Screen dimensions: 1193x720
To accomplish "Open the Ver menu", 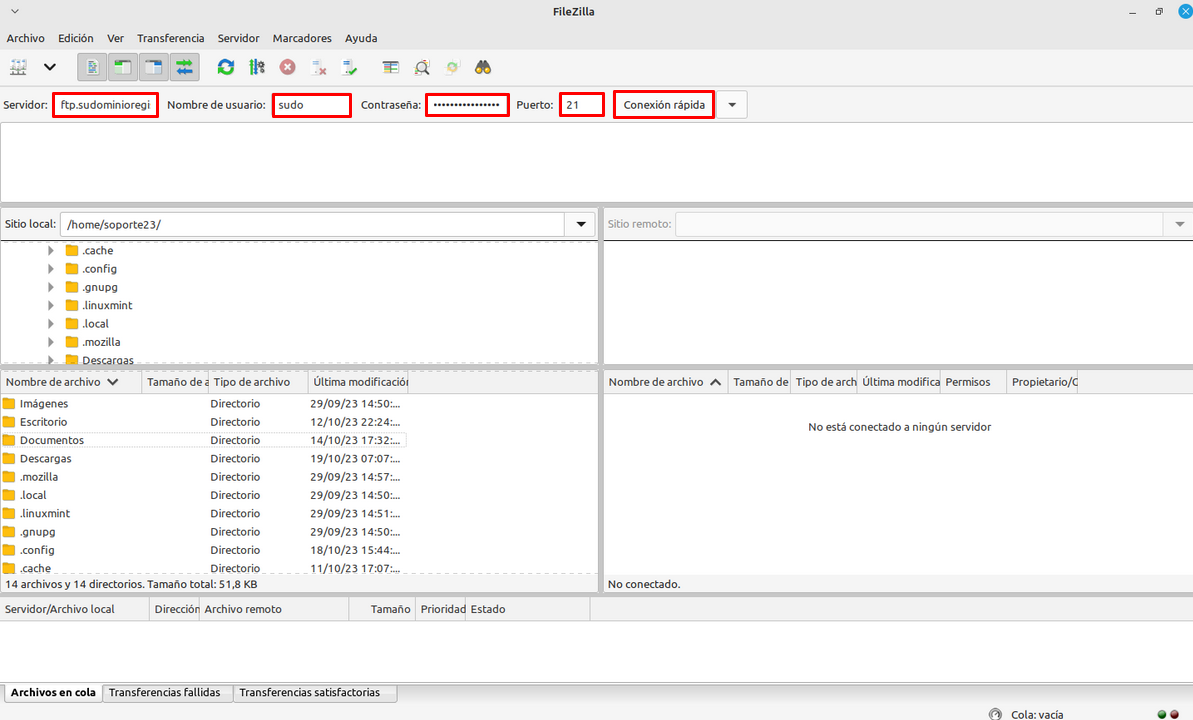I will pos(115,38).
